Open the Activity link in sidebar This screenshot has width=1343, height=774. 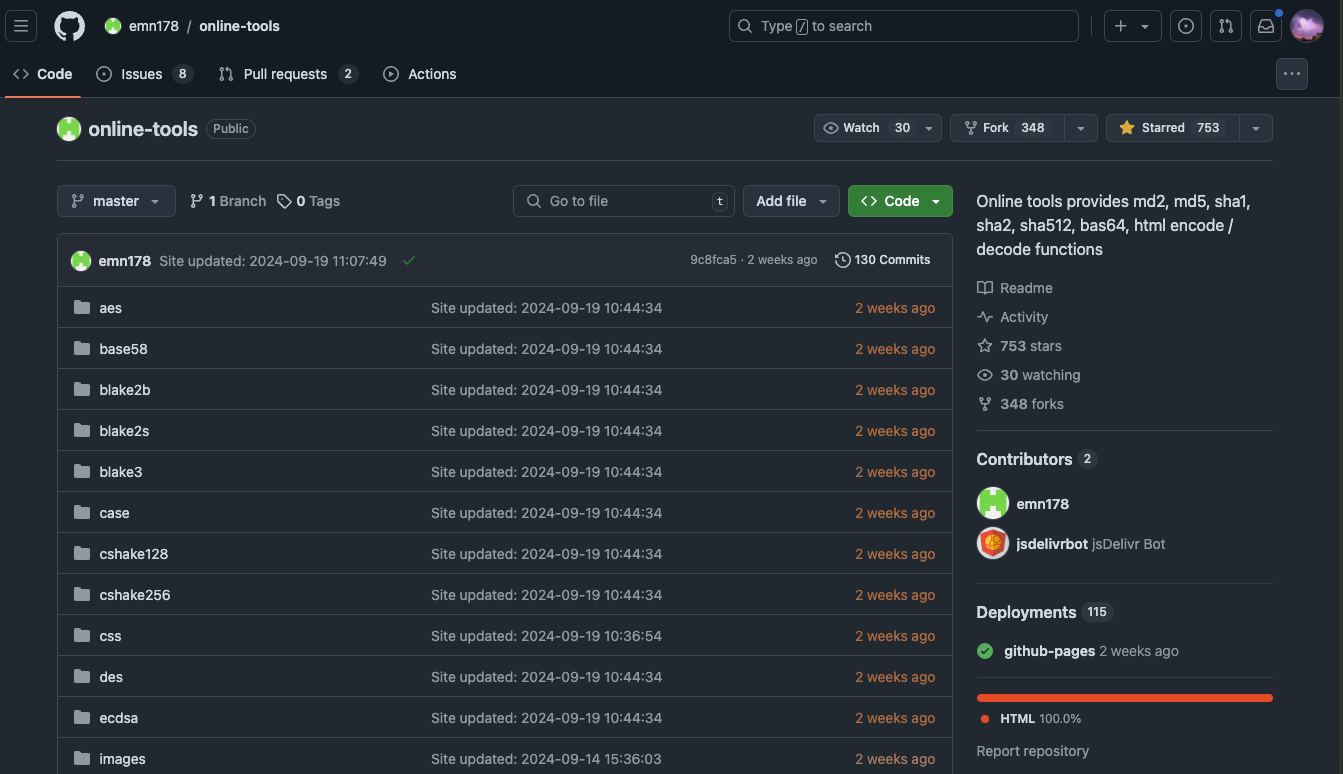click(x=1013, y=317)
